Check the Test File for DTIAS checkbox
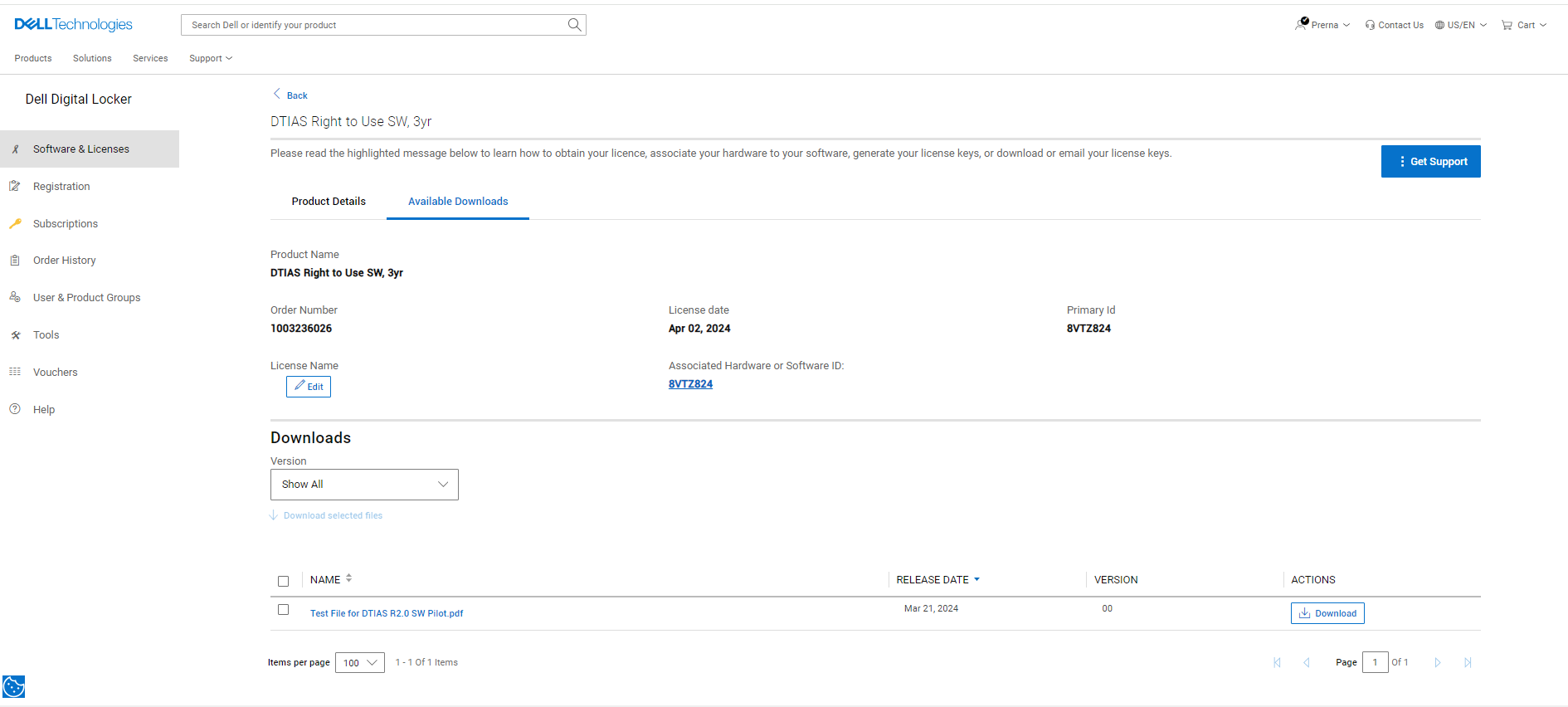This screenshot has height=707, width=1568. coord(284,610)
